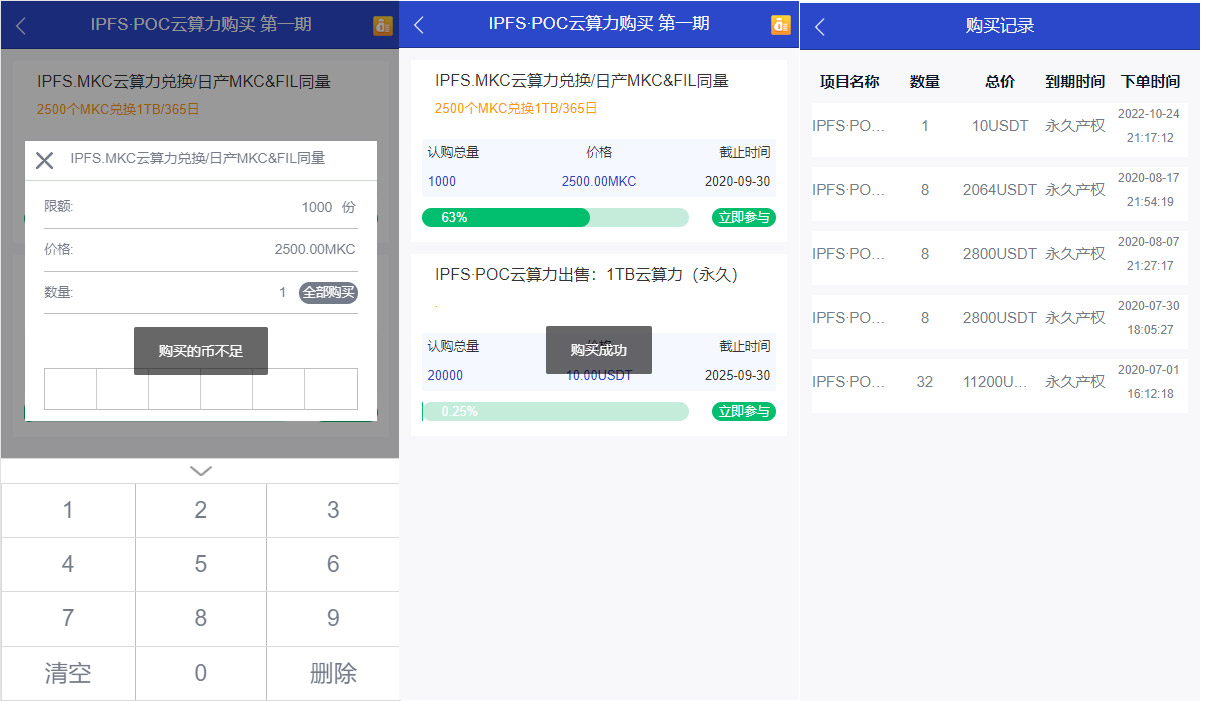Tap the 删除 delete key
The image size is (1207, 701).
pos(333,673)
